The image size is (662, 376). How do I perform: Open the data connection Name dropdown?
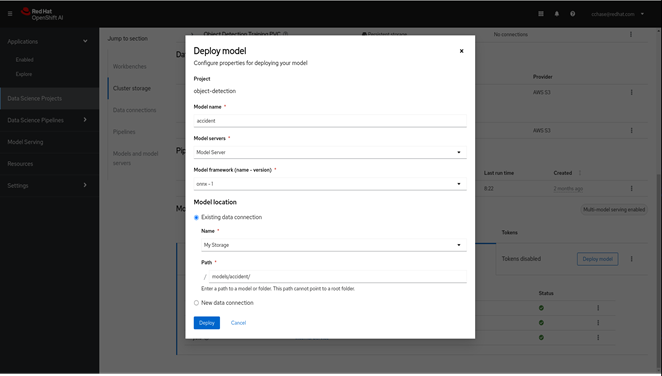[334, 245]
